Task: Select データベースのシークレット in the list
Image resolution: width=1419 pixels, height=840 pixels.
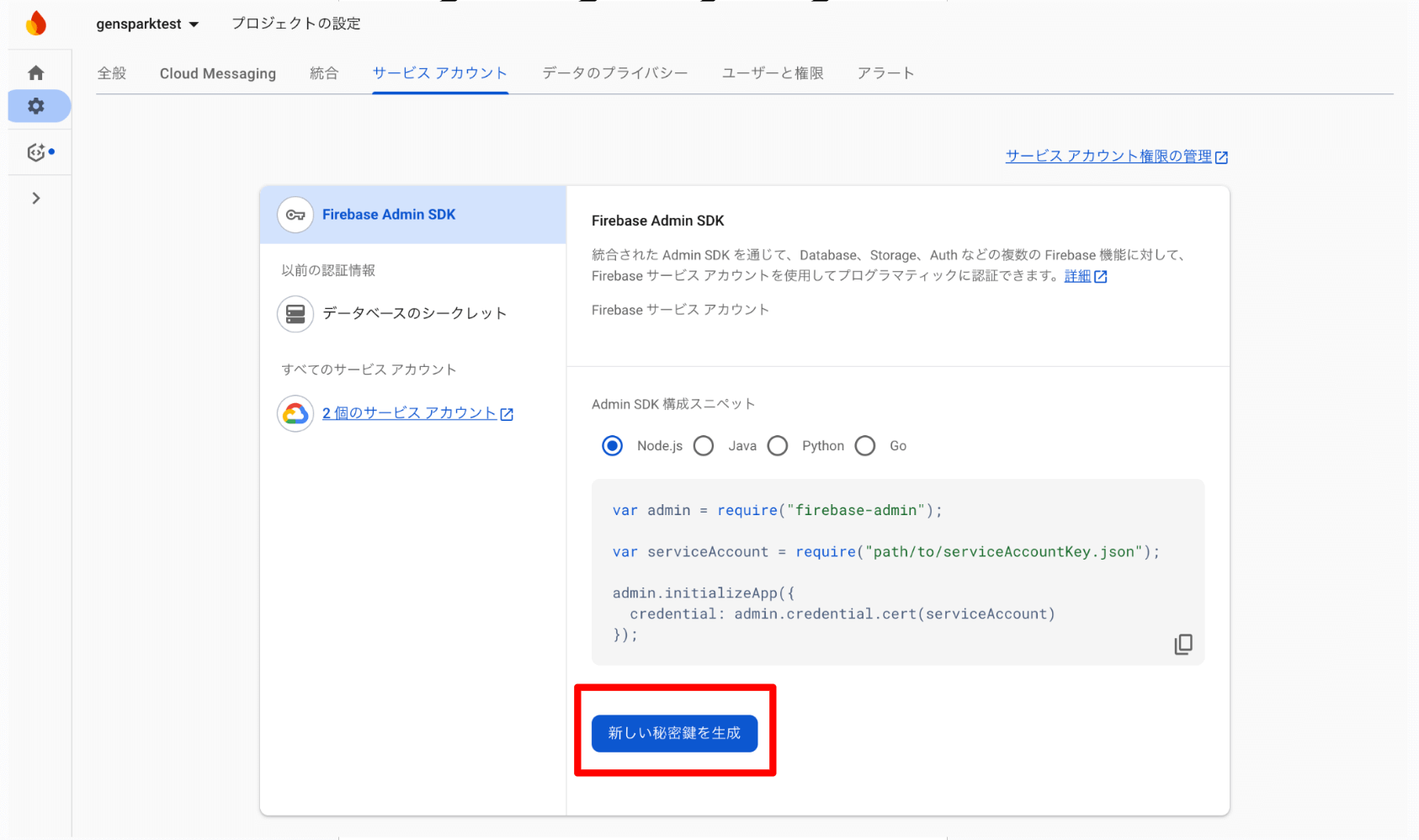Action: tap(414, 314)
